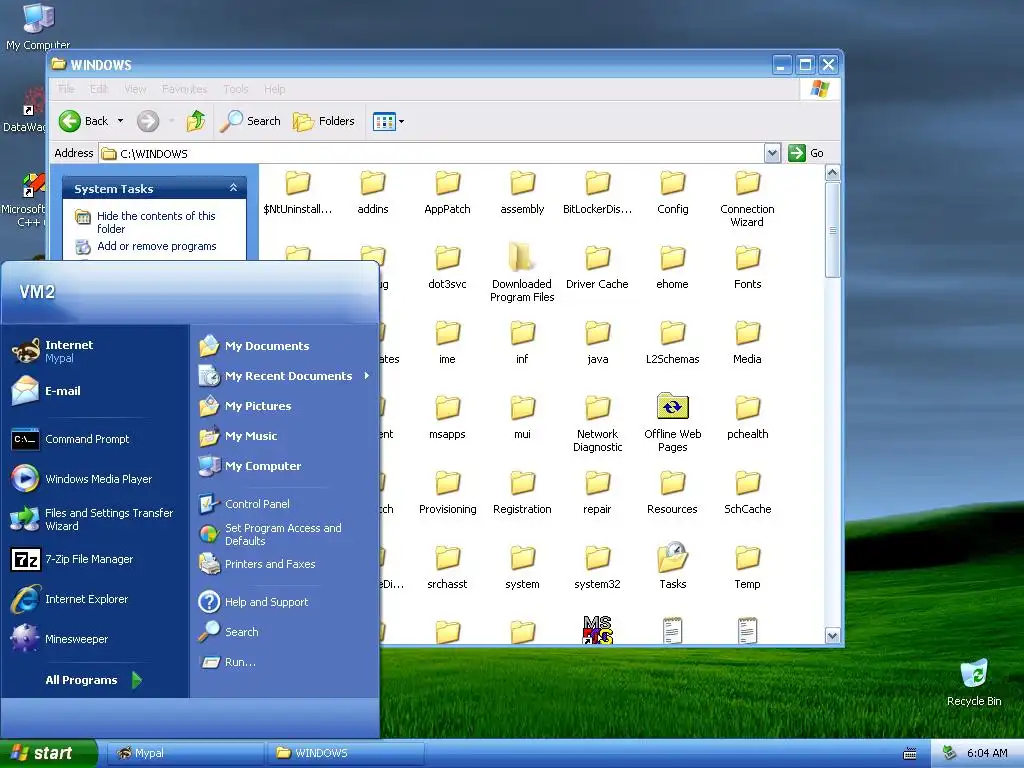Click the Up folder toolbar icon

click(x=195, y=121)
